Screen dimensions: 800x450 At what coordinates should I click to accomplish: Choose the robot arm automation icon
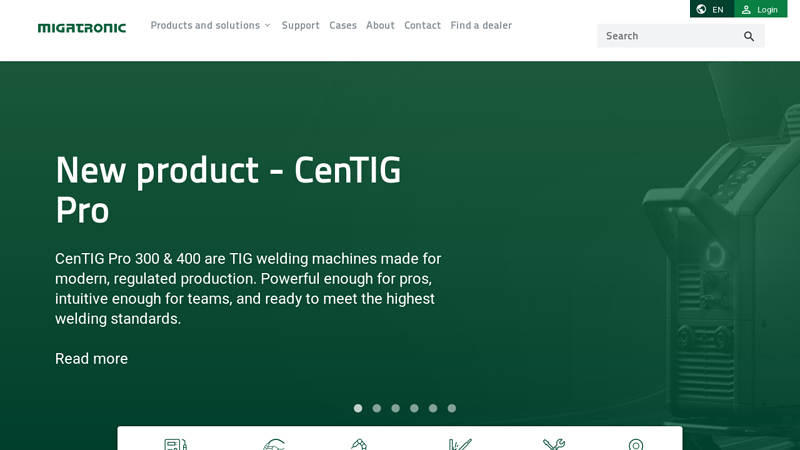pyautogui.click(x=359, y=444)
